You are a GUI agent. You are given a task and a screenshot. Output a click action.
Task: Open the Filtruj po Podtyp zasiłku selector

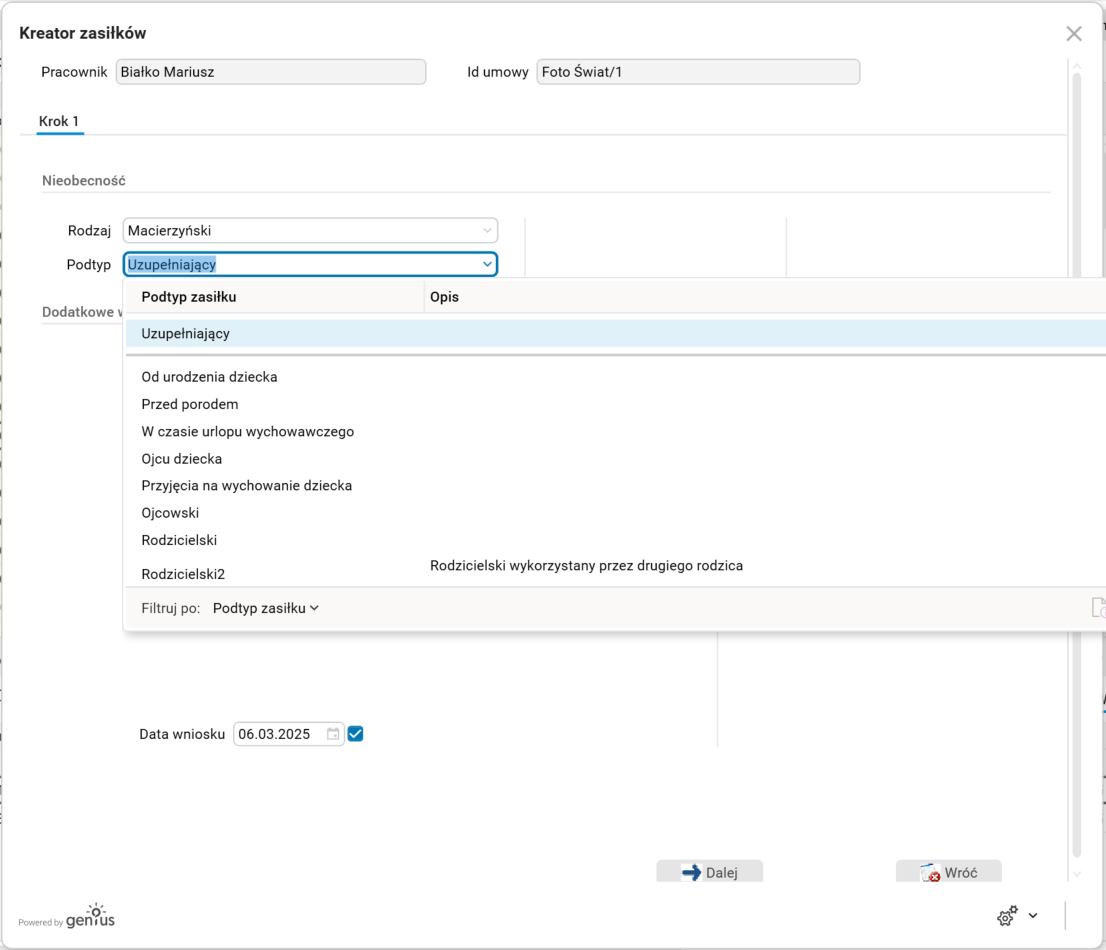[266, 608]
